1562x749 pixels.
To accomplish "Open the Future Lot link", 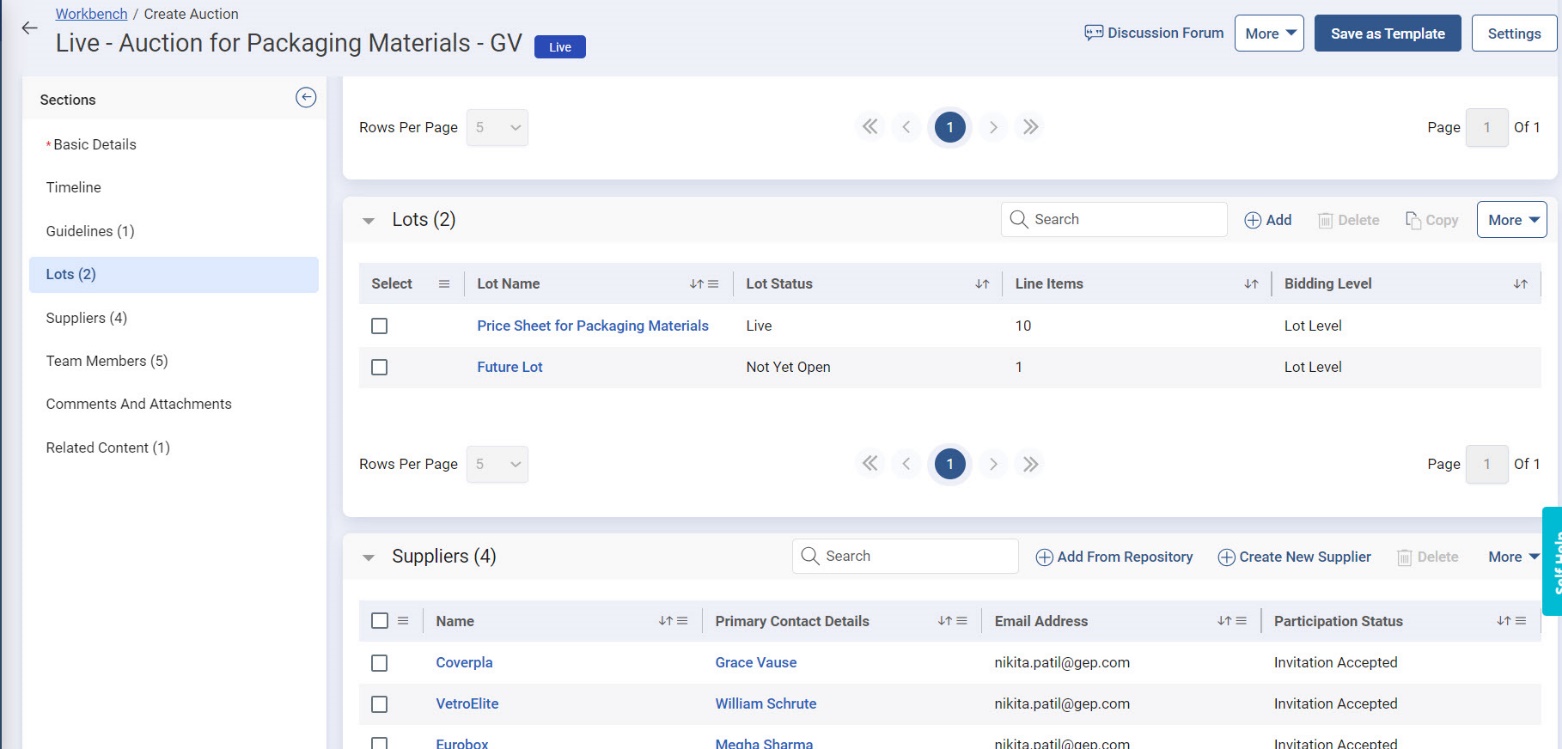I will [x=509, y=367].
